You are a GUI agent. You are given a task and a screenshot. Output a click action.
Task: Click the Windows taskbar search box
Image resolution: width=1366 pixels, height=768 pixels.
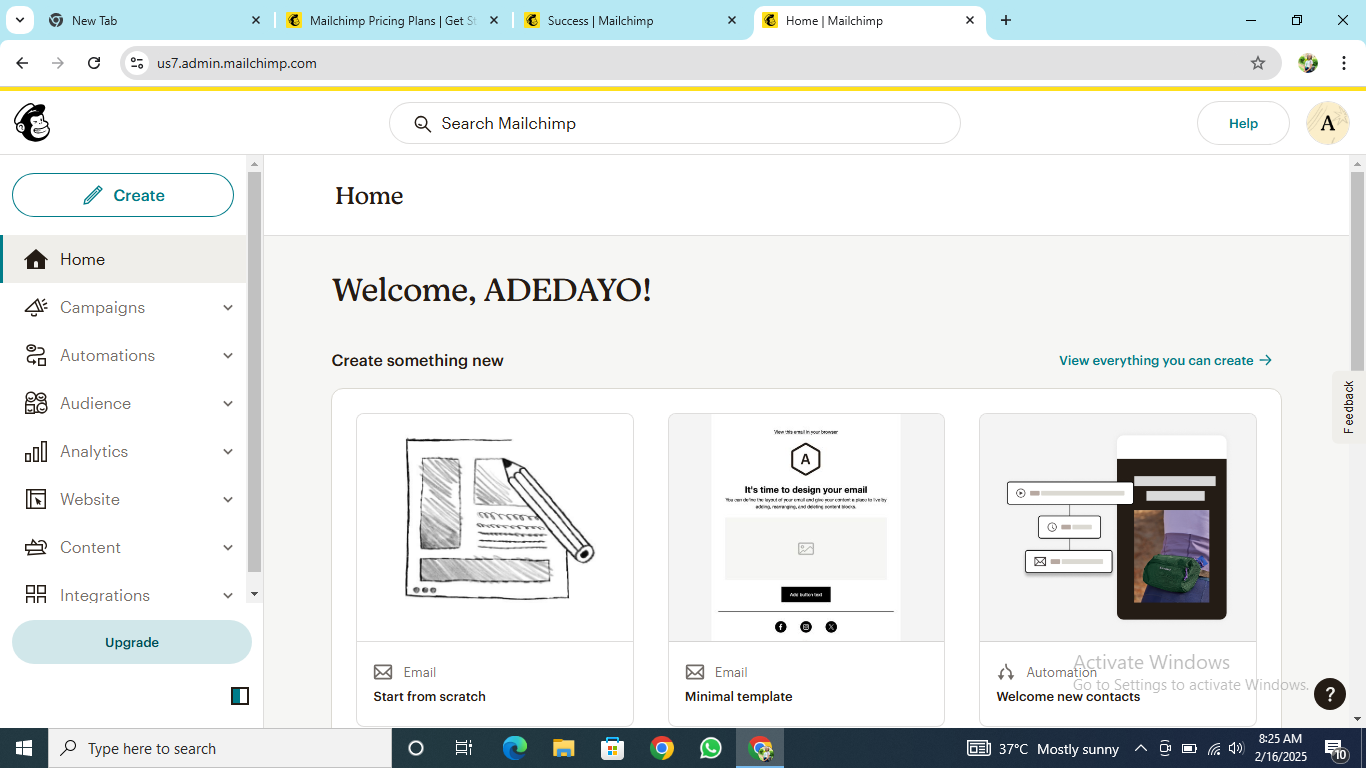pyautogui.click(x=219, y=748)
